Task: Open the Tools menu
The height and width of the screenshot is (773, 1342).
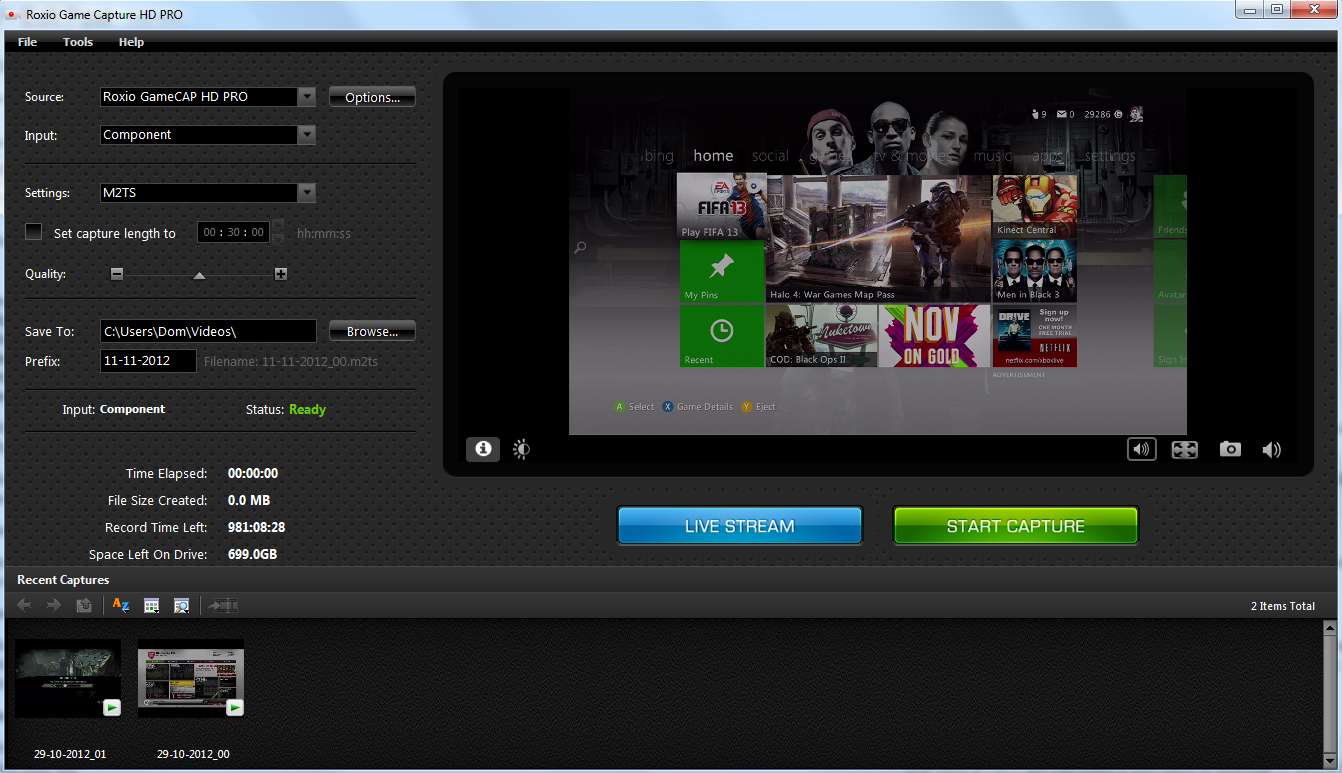Action: point(78,42)
